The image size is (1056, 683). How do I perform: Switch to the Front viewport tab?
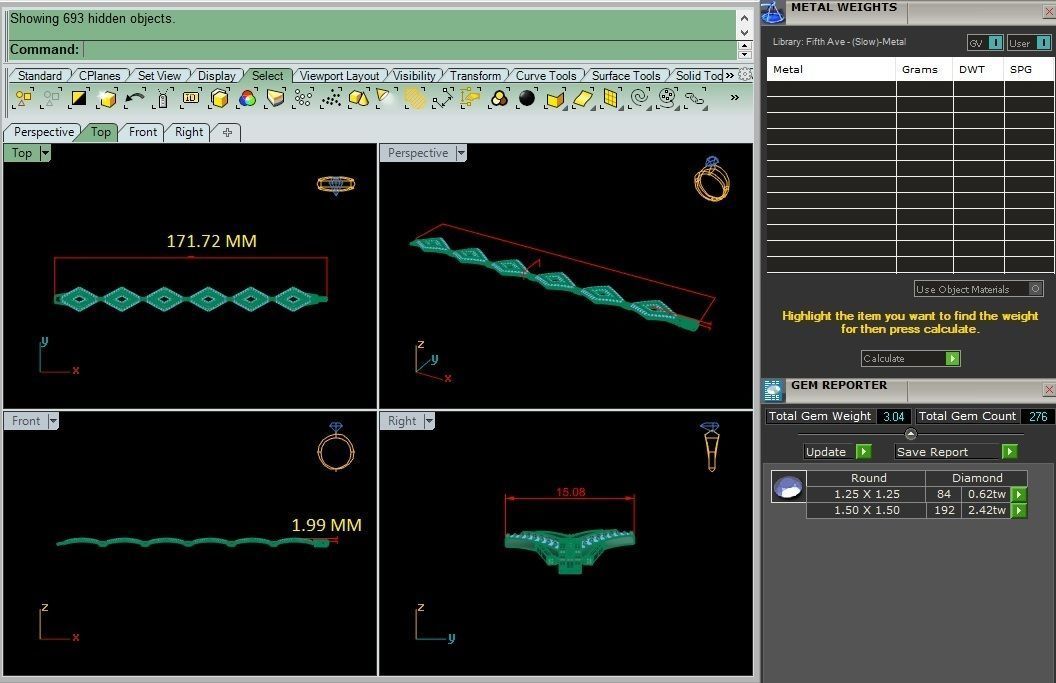(x=143, y=132)
